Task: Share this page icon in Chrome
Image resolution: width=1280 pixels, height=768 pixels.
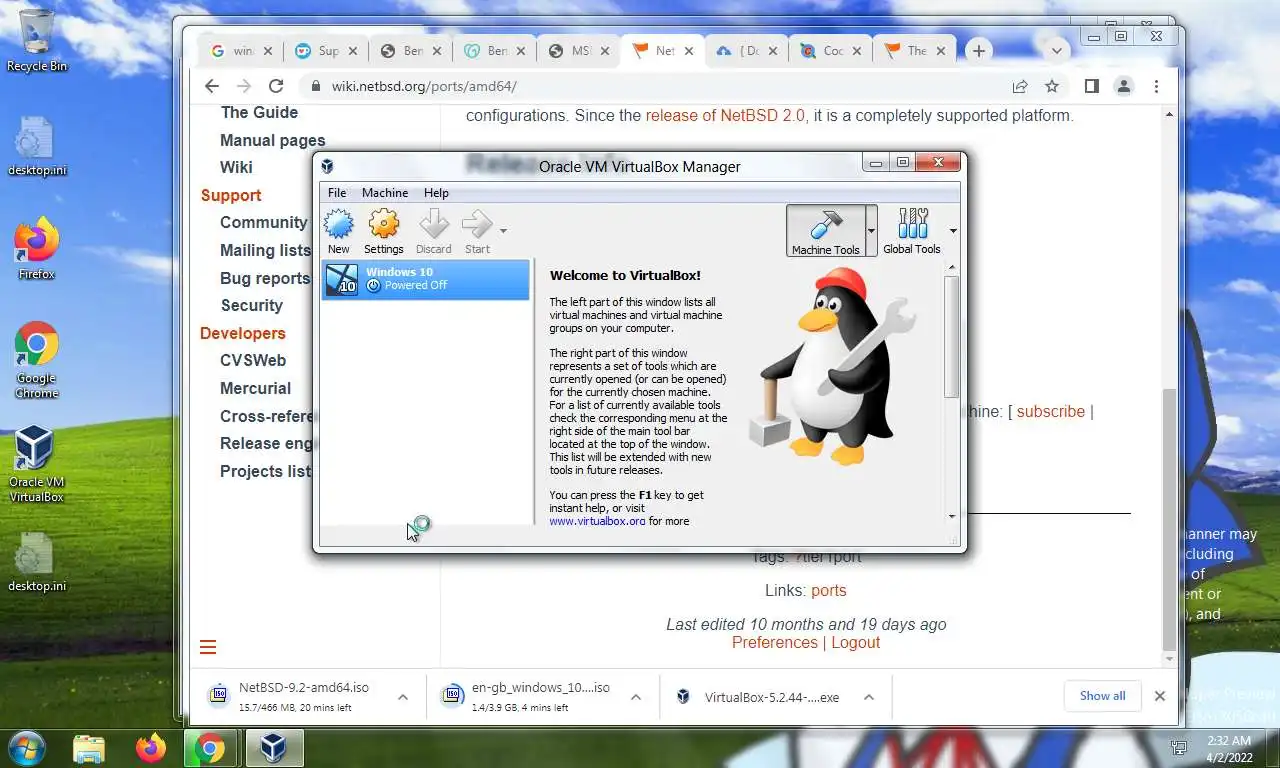Action: tap(1020, 86)
